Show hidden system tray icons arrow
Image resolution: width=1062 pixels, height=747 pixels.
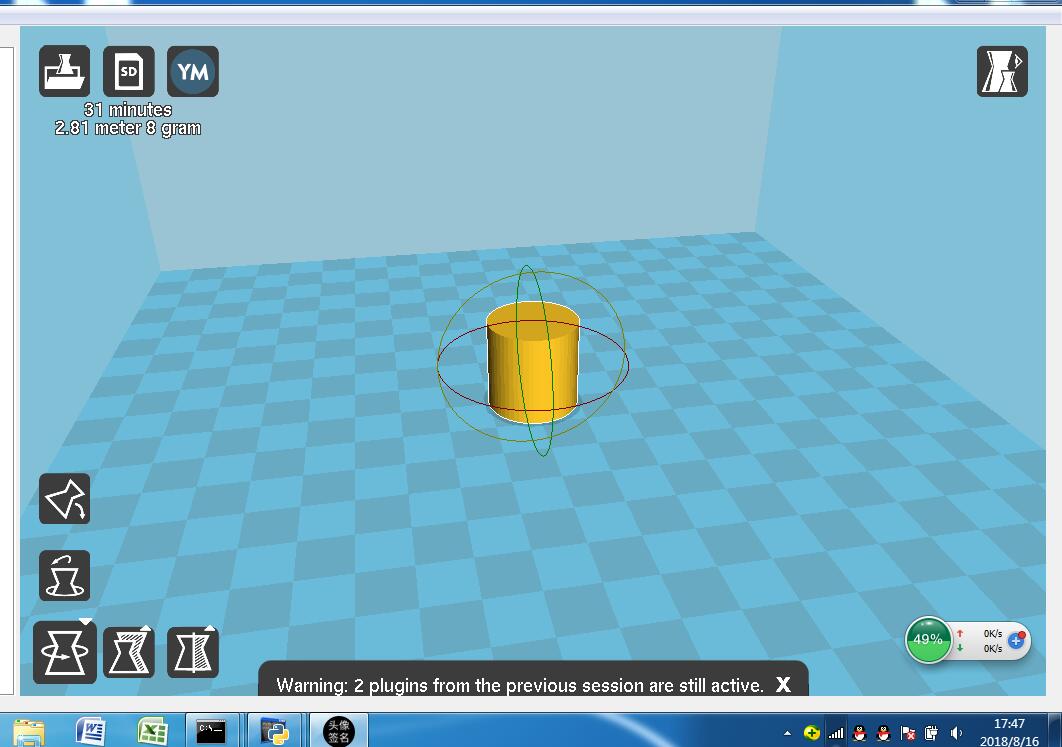[x=787, y=733]
